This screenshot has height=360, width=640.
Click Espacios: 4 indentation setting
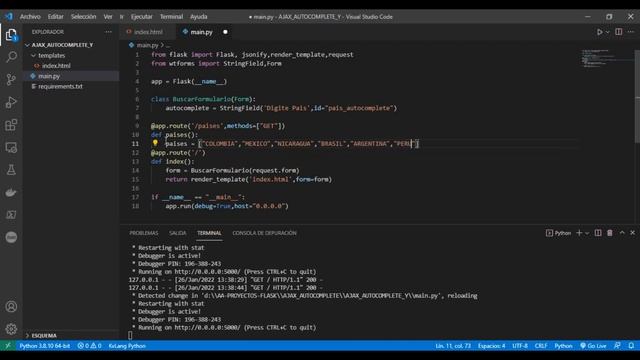click(491, 346)
